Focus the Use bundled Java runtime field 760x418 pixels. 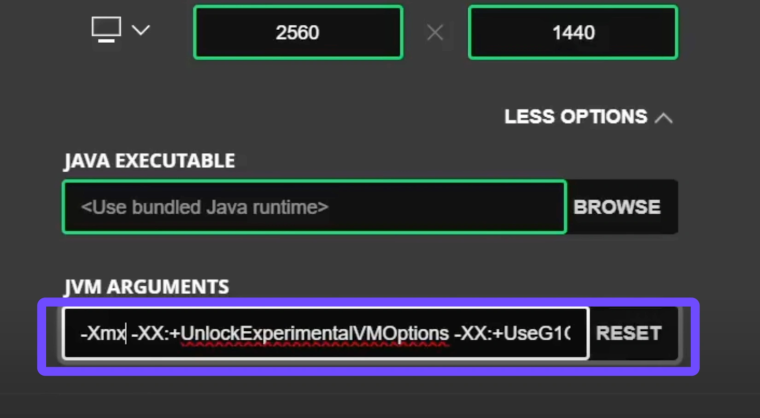point(315,207)
